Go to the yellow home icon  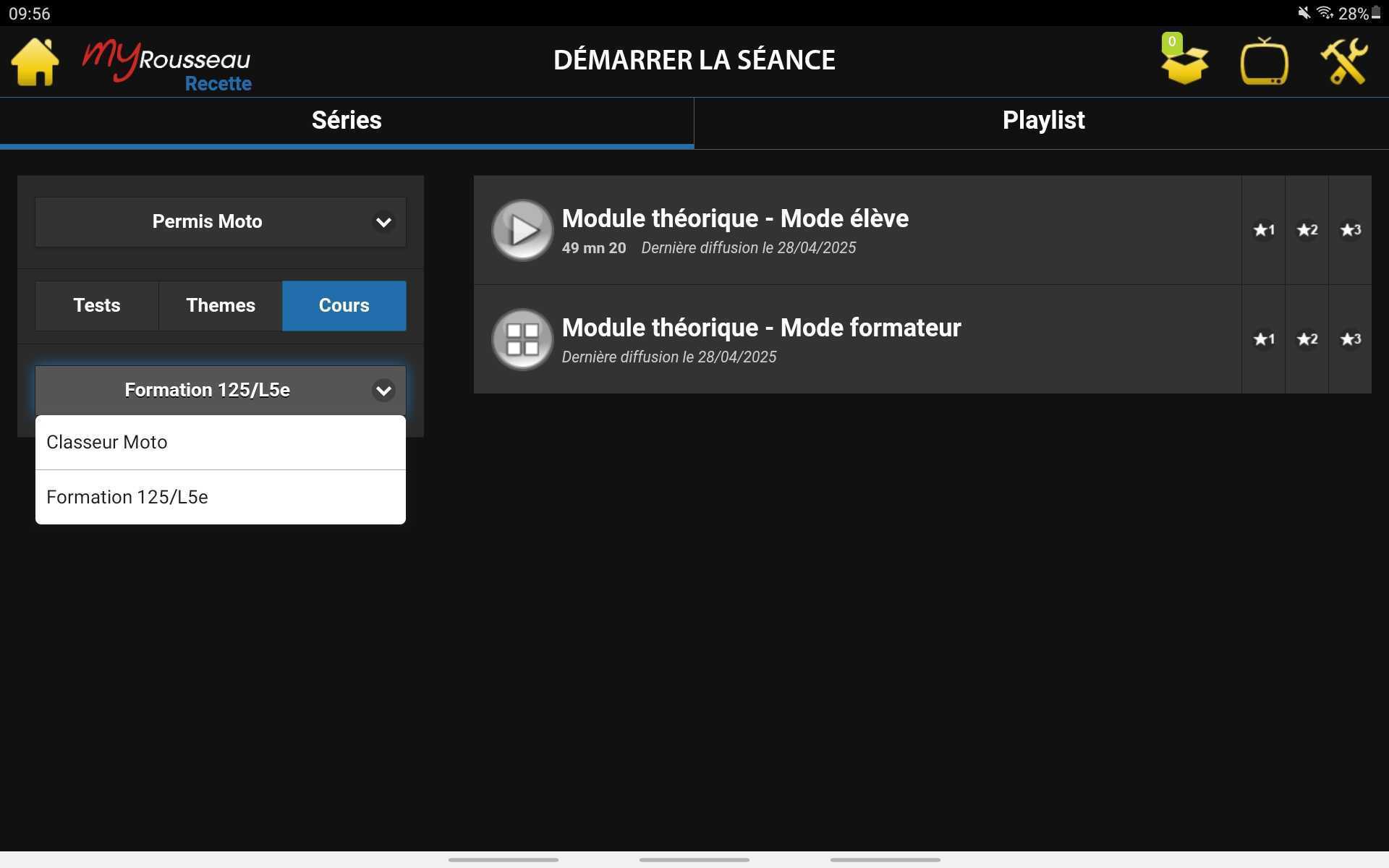click(35, 62)
